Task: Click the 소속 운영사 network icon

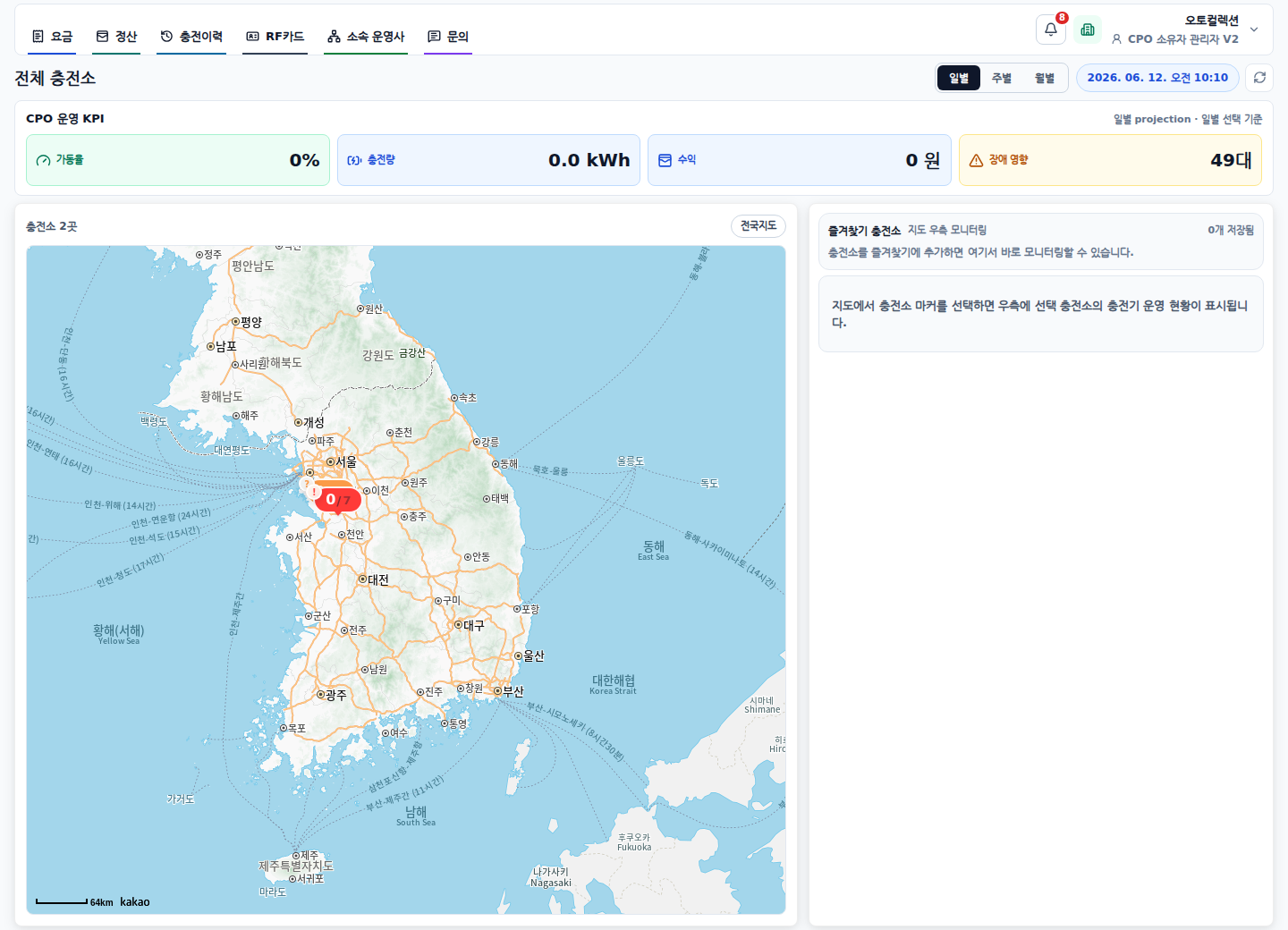Action: click(334, 37)
